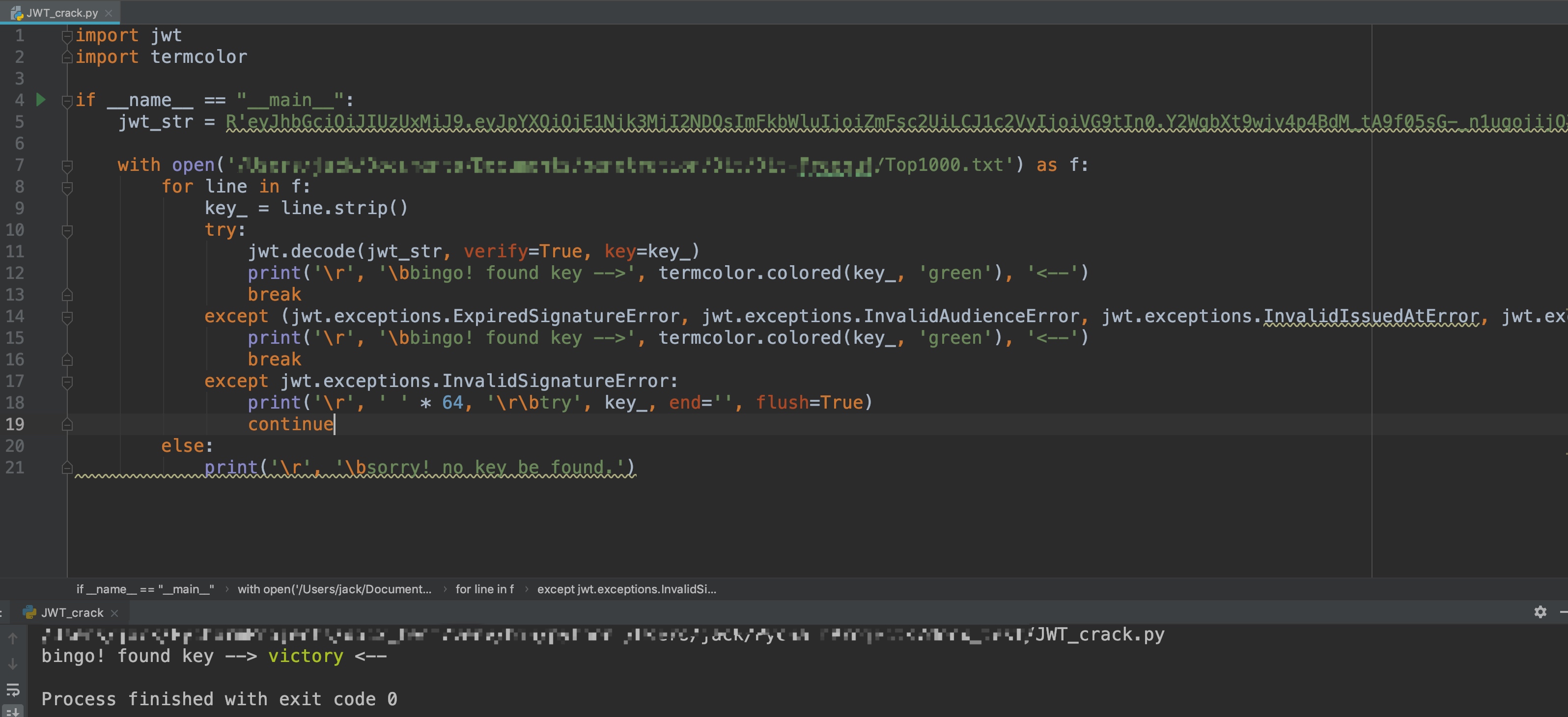Collapse the if __name__ block at line 4
1568x717 pixels.
[67, 101]
